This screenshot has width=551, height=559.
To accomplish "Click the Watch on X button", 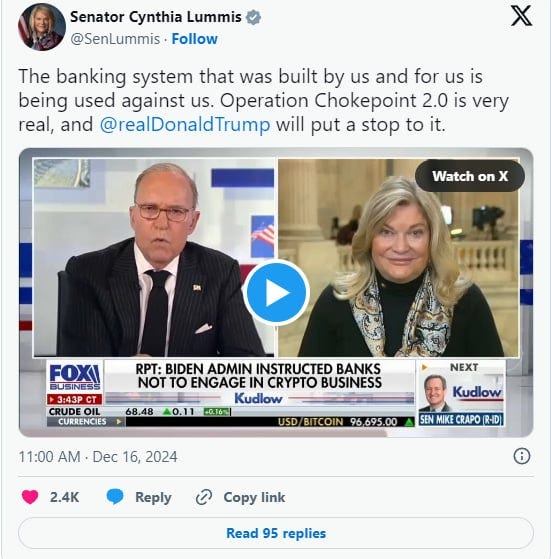I will coord(470,176).
